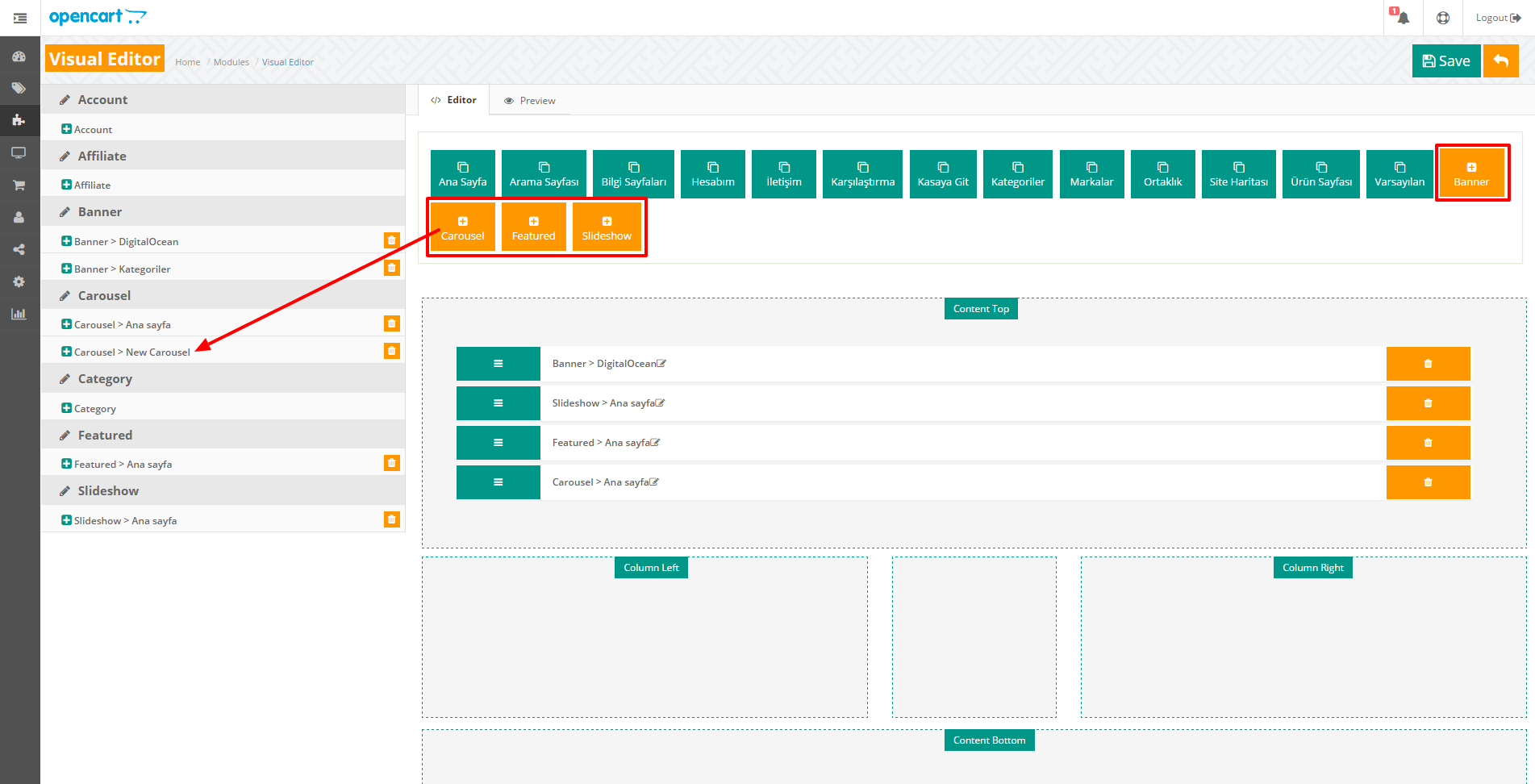Collapse the sidebar with the hamburger toggle
Screen dimensions: 1535x784
(19, 17)
